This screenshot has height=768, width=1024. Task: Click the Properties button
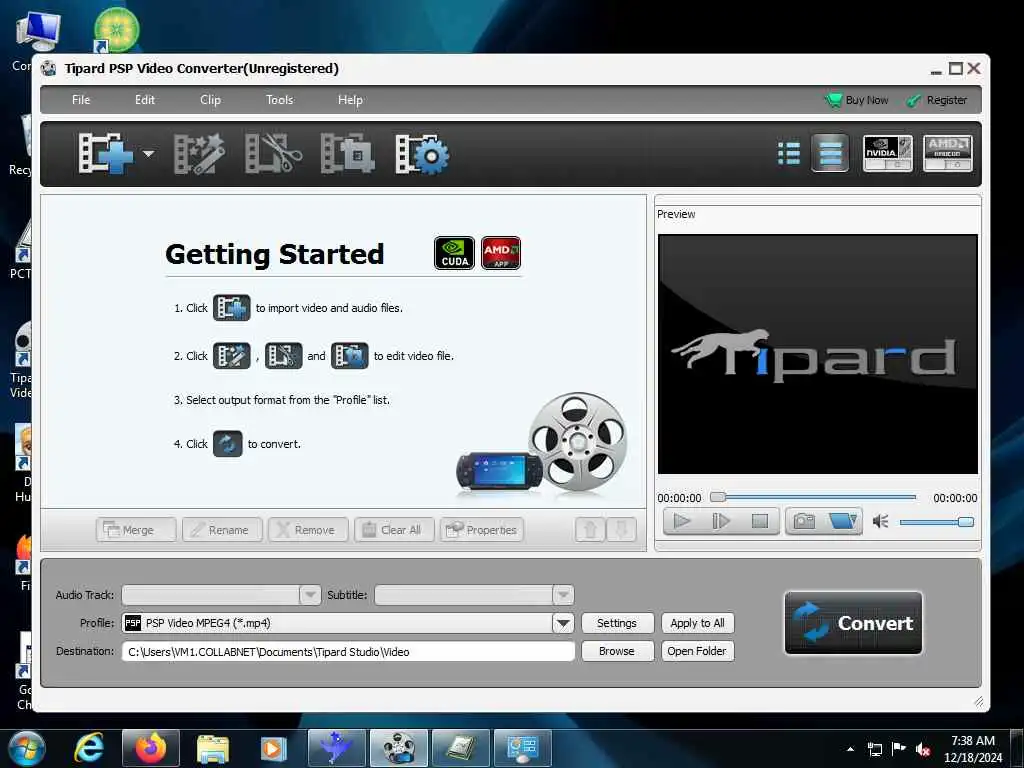click(x=482, y=530)
